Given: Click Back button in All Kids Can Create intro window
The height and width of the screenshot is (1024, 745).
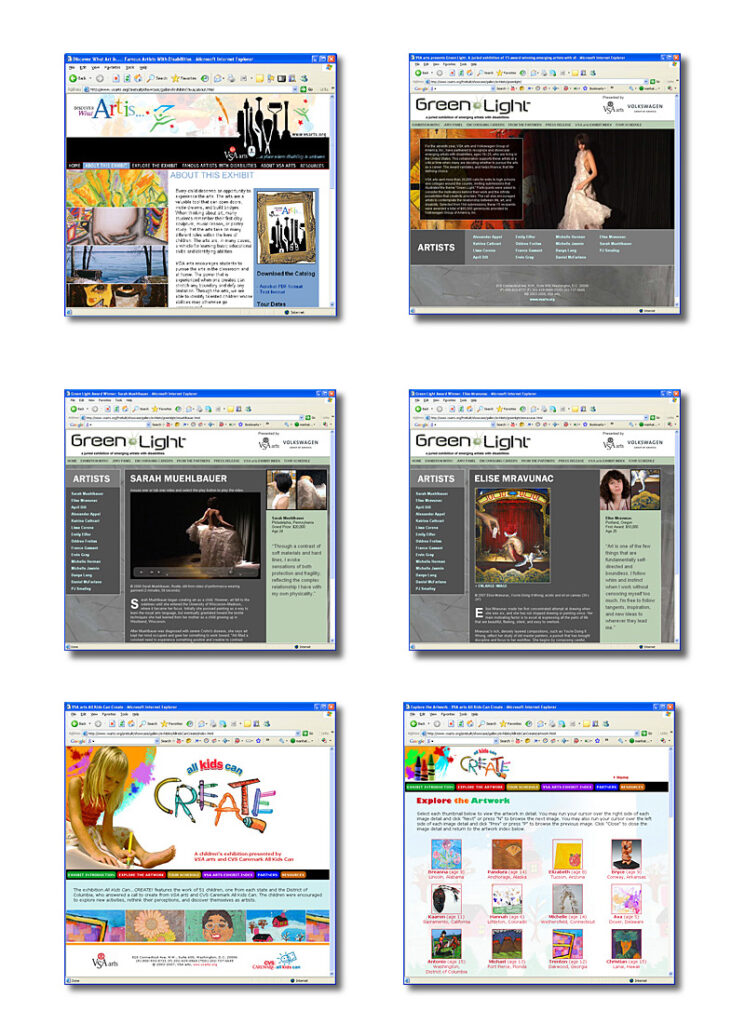Looking at the screenshot, I should click(78, 724).
